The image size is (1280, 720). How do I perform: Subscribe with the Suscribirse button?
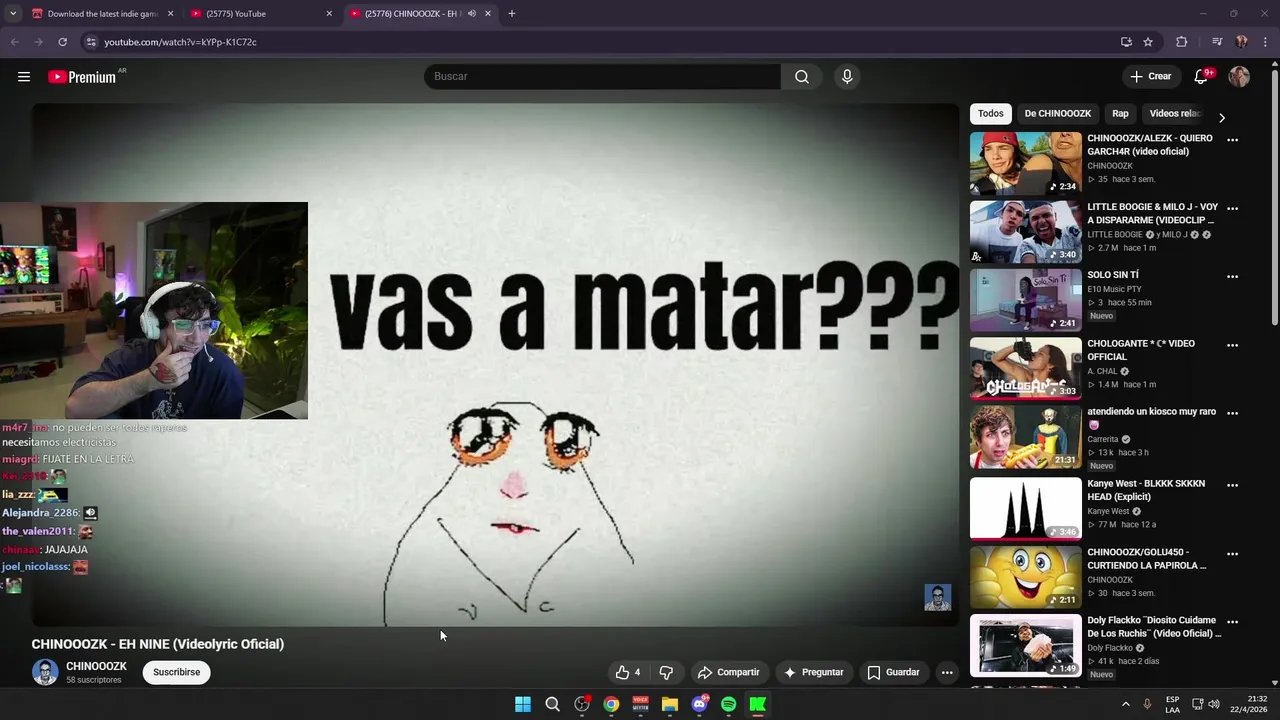pyautogui.click(x=177, y=672)
